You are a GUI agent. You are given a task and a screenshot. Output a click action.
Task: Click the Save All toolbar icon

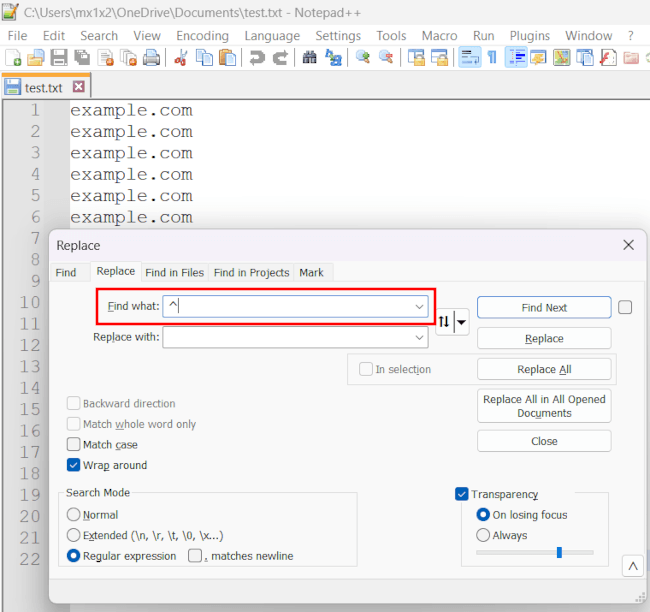coord(82,58)
